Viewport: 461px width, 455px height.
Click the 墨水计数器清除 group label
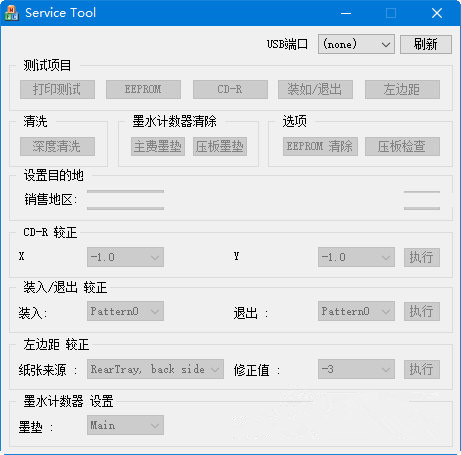(x=175, y=121)
